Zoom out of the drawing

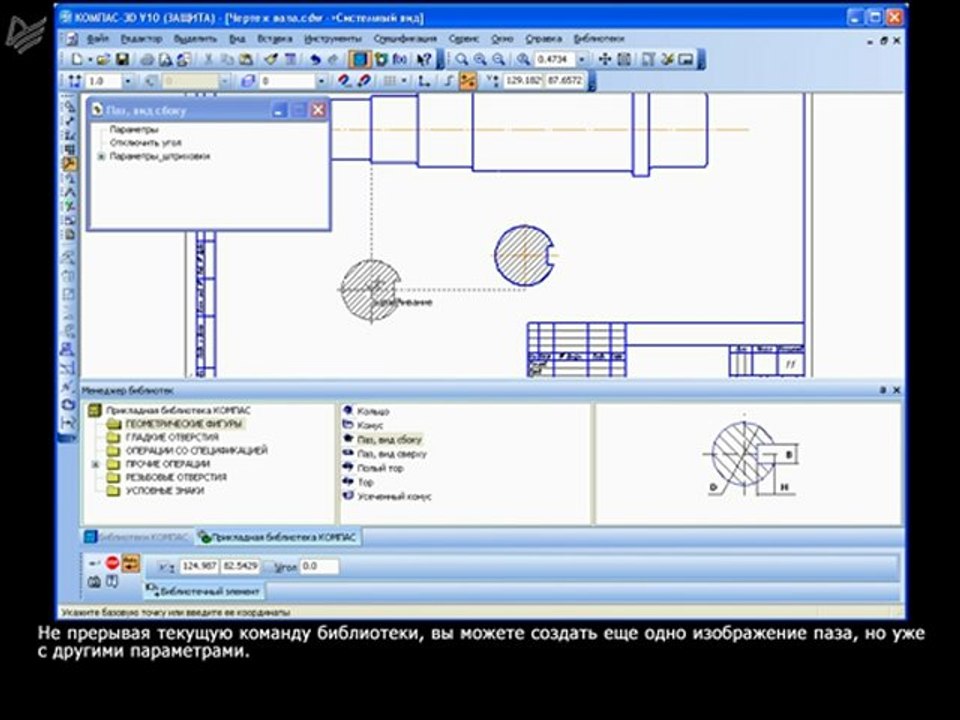point(499,59)
